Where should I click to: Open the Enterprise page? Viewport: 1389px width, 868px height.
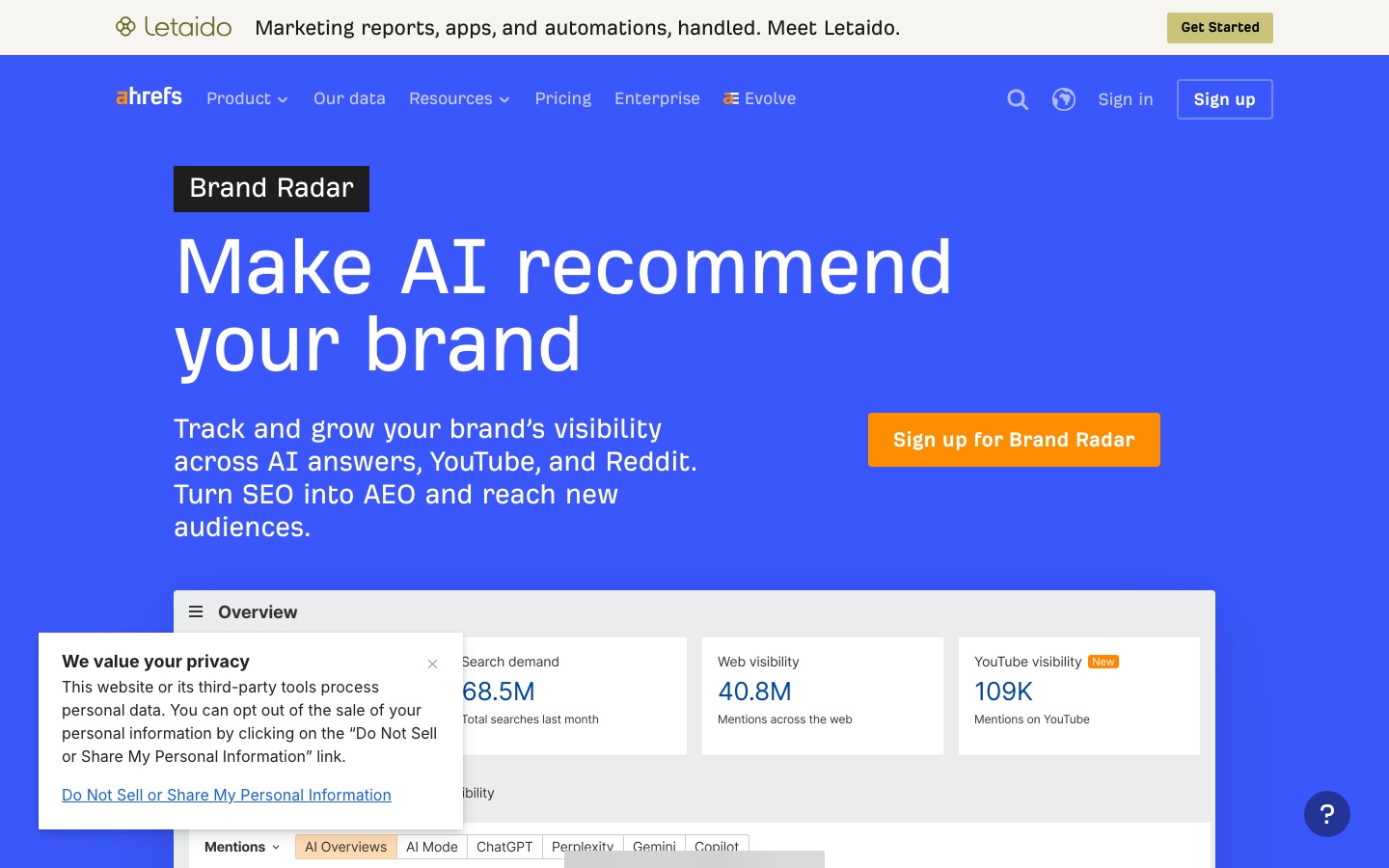(657, 98)
